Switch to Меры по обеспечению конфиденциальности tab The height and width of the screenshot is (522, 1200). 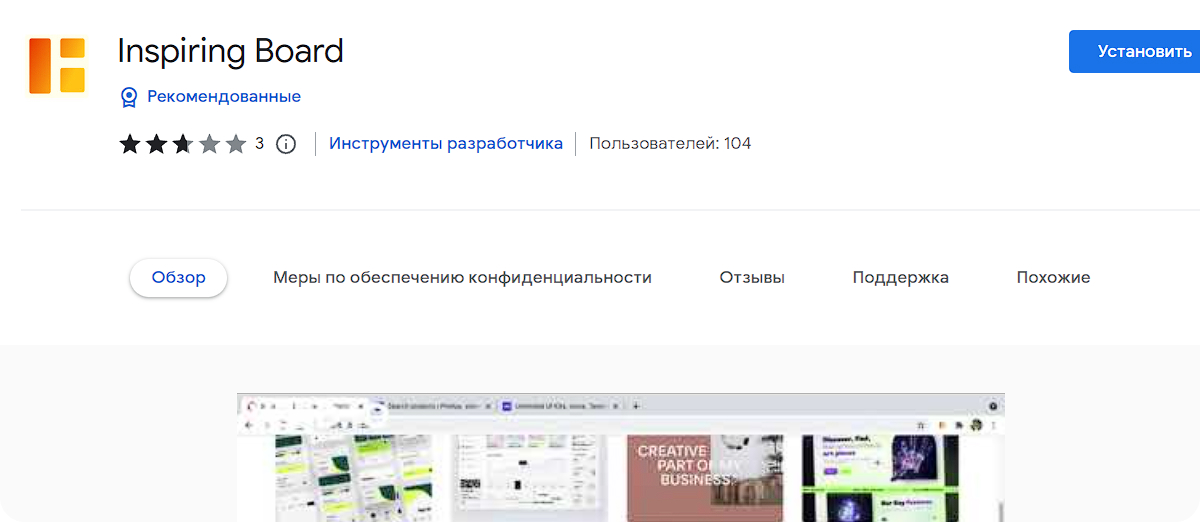[462, 278]
